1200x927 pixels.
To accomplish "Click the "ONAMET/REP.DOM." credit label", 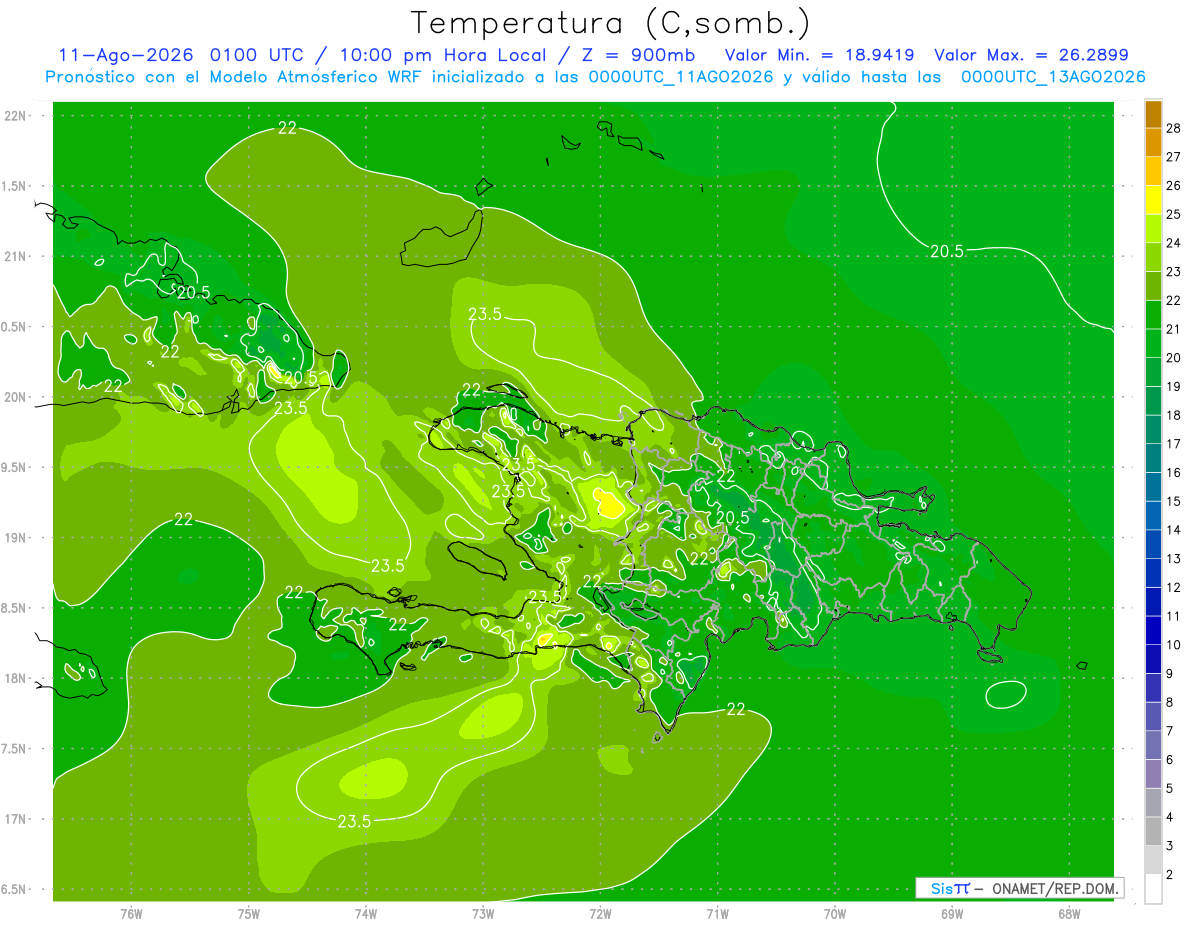I will tap(1056, 888).
